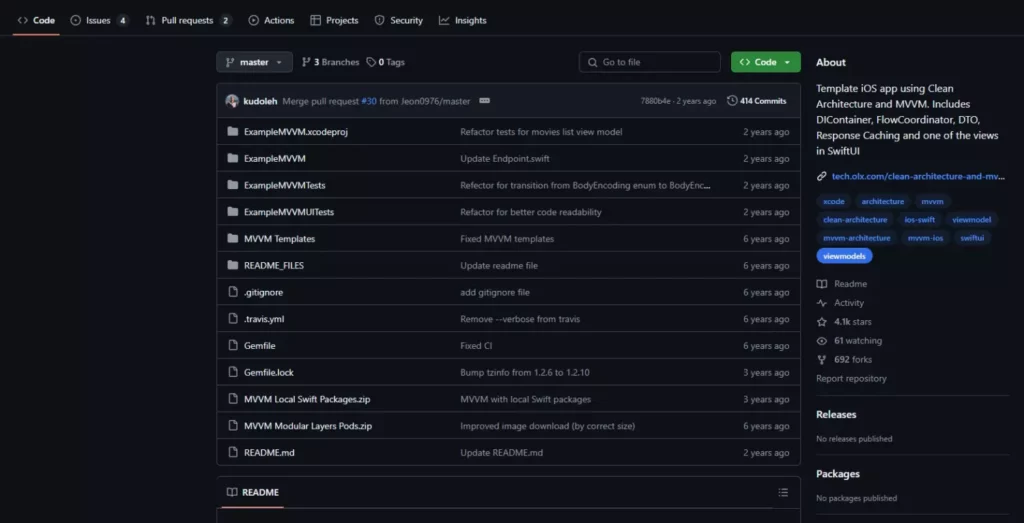The height and width of the screenshot is (523, 1024).
Task: Open commit 'Remove --verbose from travis'
Action: point(520,319)
